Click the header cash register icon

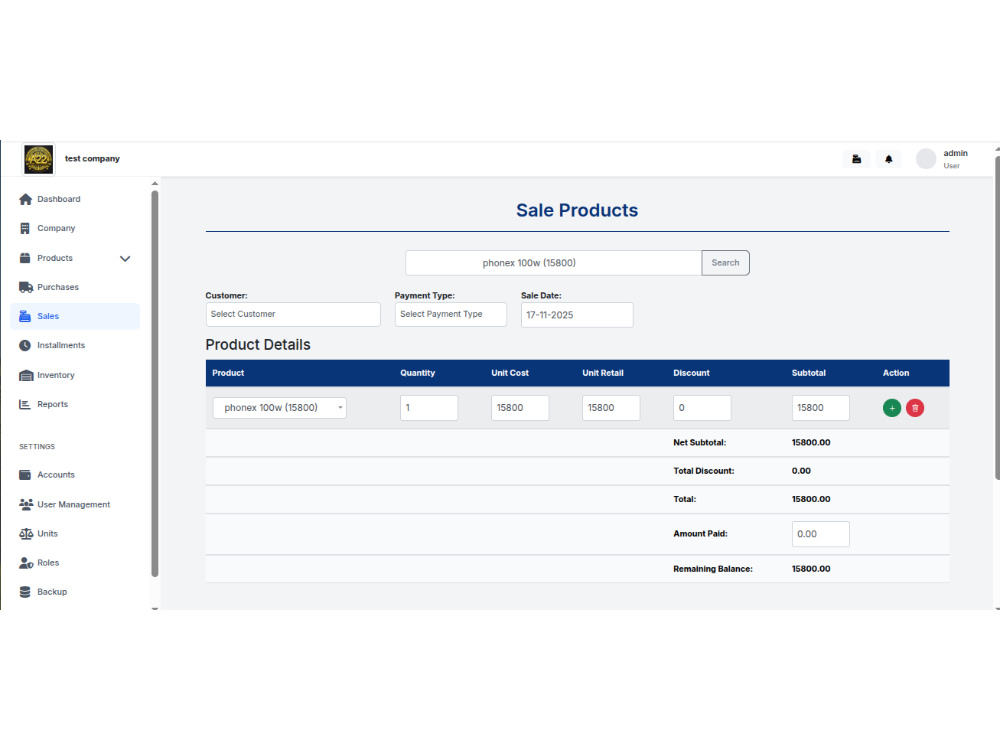(857, 159)
